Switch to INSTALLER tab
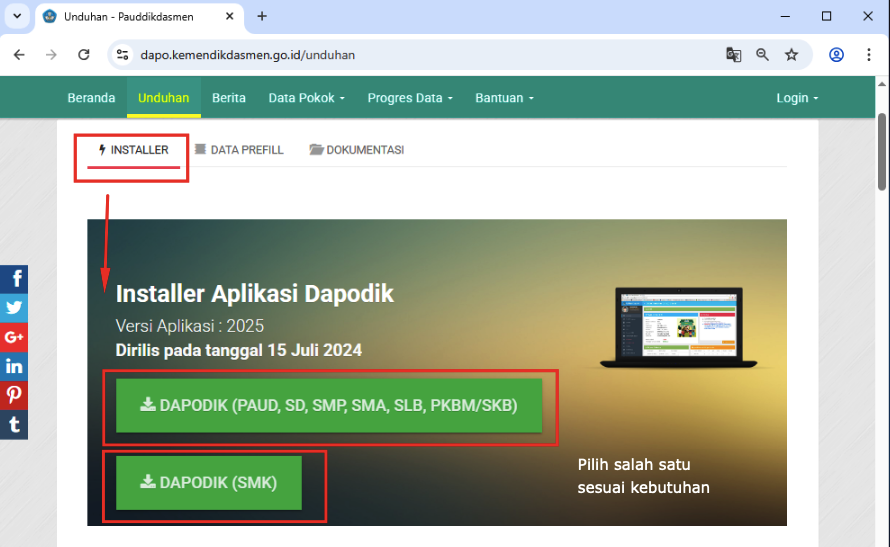 [x=133, y=150]
